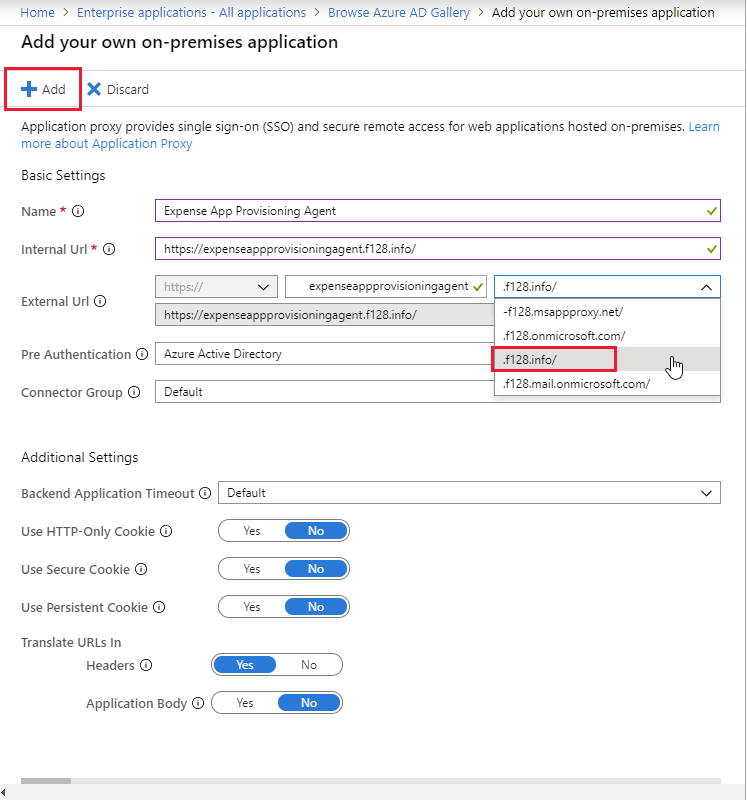Disable URL translation in Headers
The width and height of the screenshot is (747, 800).
point(309,664)
